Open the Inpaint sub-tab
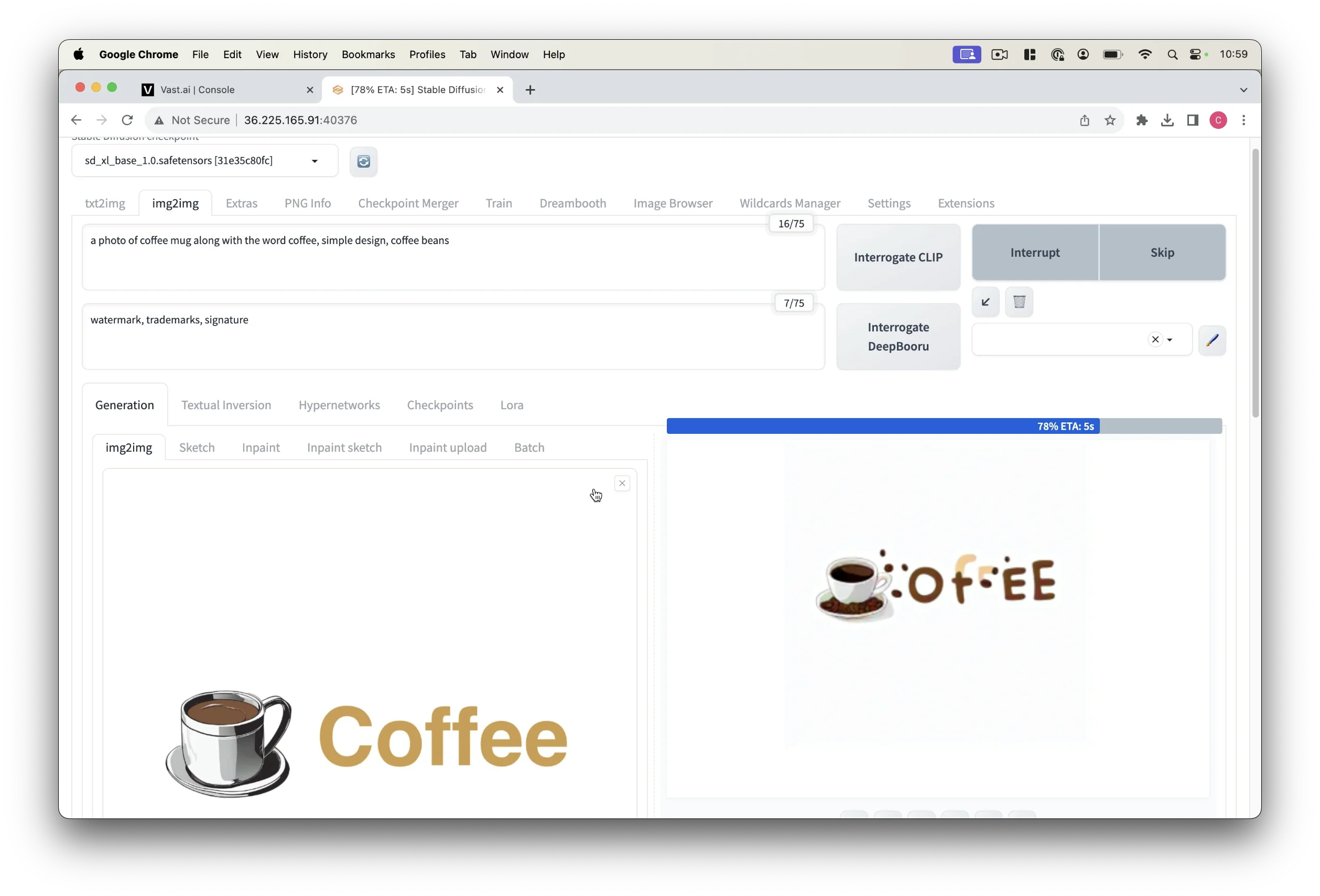 click(x=261, y=447)
